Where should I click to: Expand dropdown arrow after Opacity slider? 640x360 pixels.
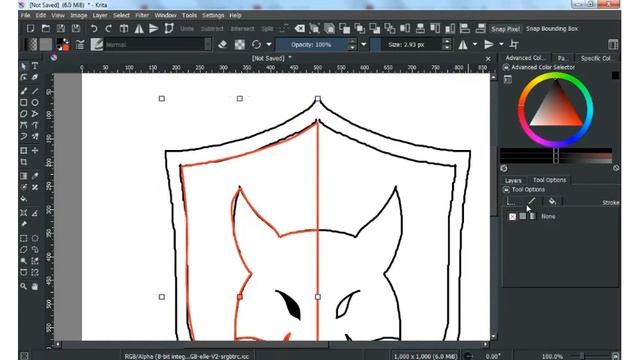coord(364,44)
